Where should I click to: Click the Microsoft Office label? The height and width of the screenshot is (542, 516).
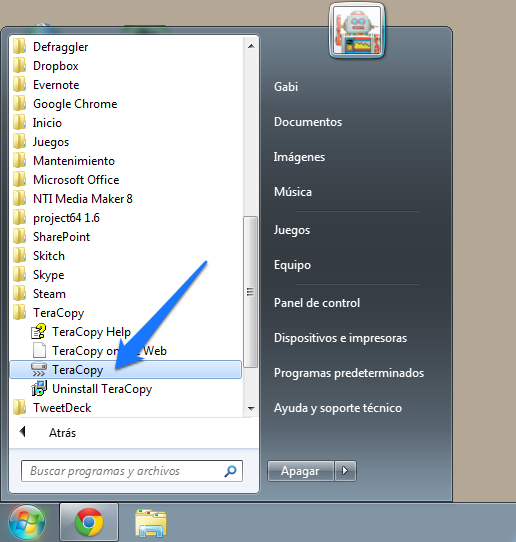76,179
